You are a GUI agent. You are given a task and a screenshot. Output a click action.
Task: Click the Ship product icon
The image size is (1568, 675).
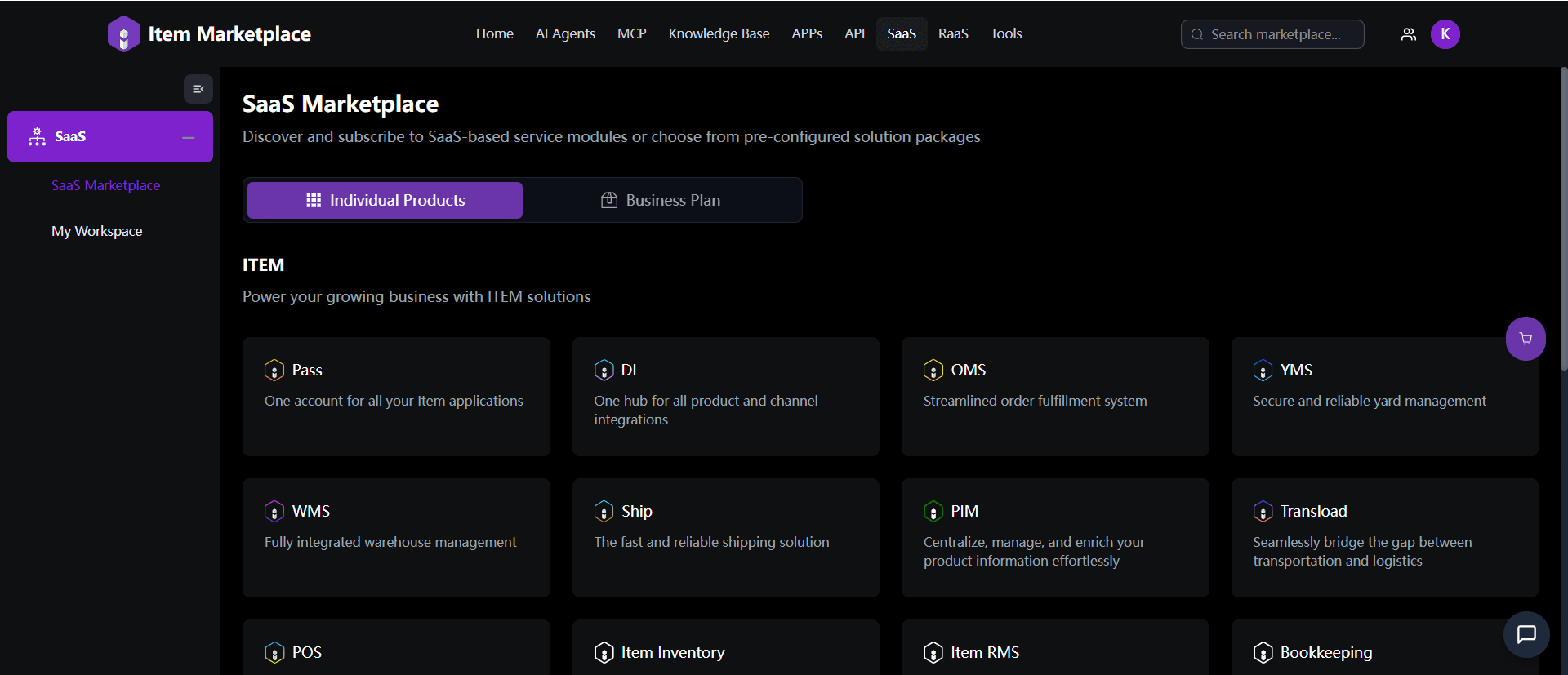tap(604, 512)
